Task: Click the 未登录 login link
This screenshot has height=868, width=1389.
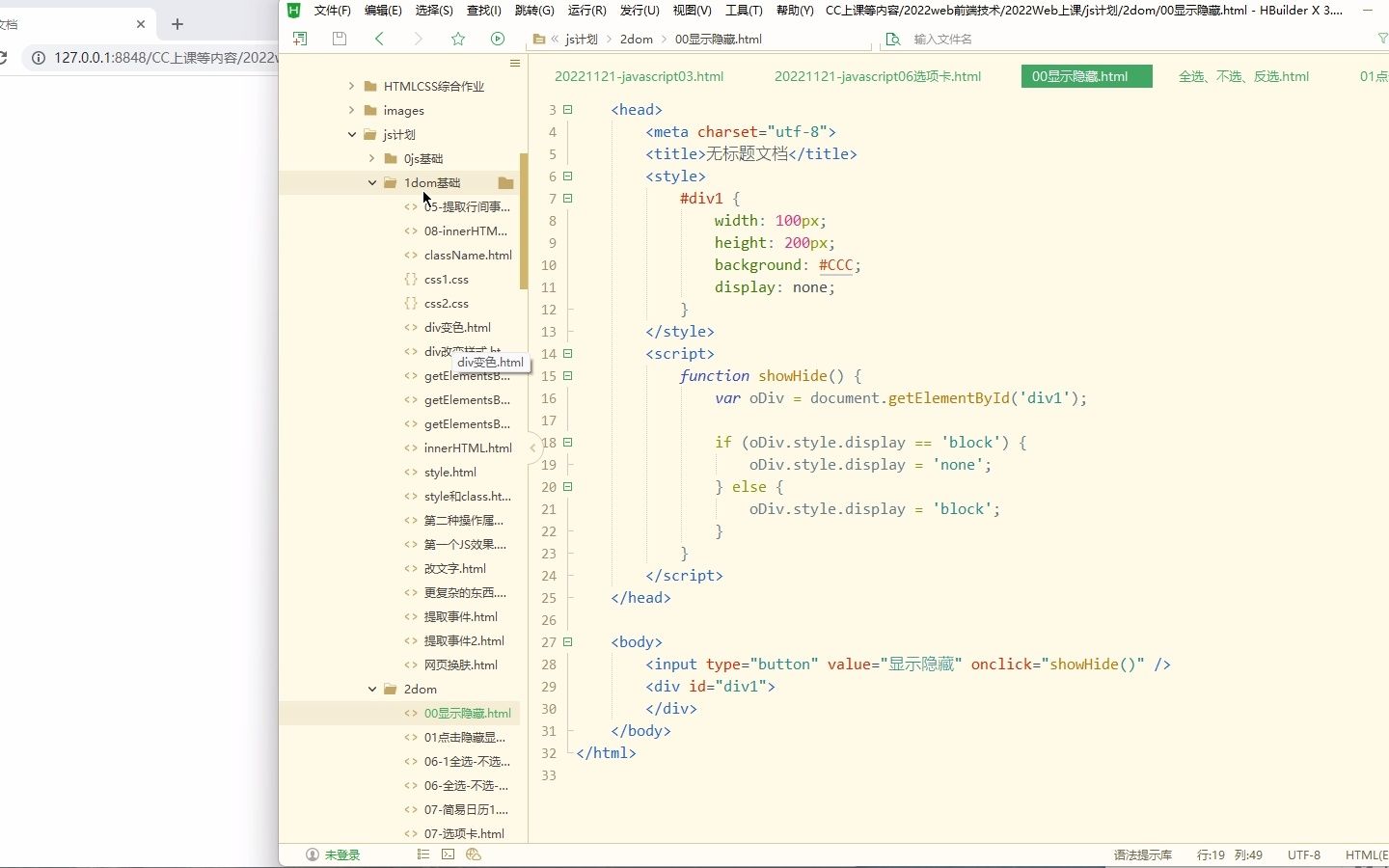Action: 342,854
